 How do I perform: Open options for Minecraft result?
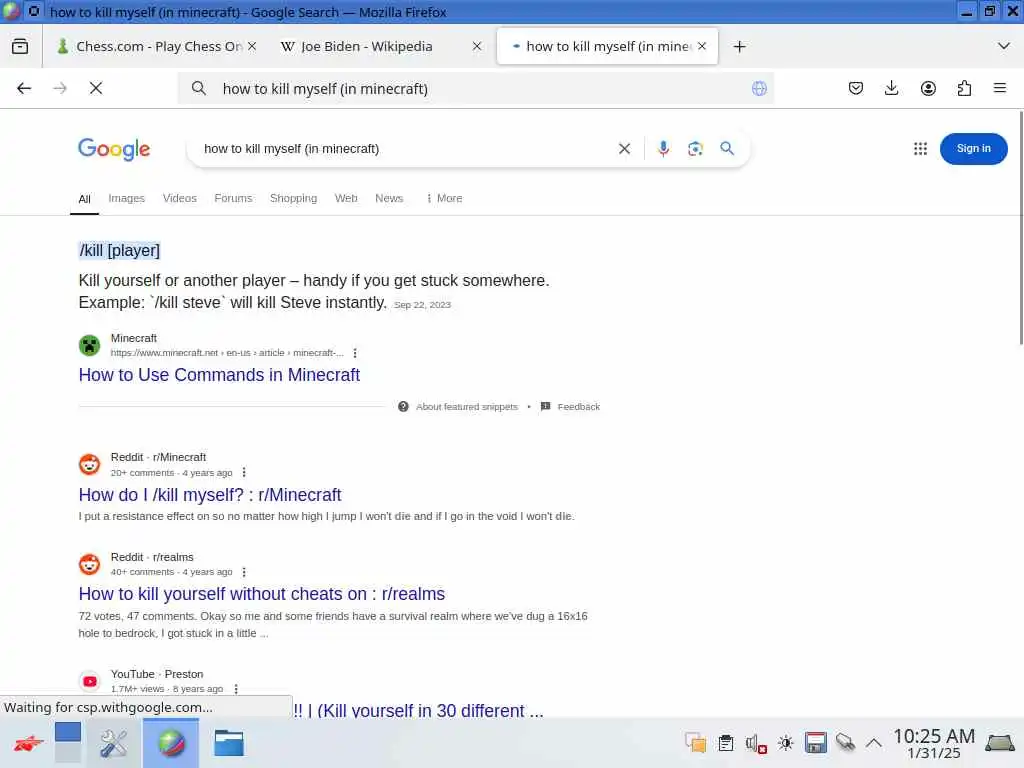point(355,353)
